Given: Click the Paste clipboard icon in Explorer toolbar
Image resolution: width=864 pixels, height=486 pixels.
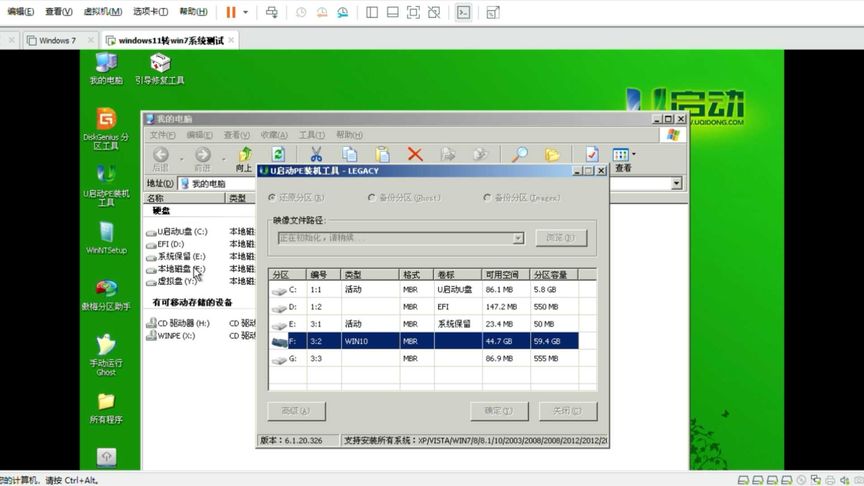Looking at the screenshot, I should point(382,155).
